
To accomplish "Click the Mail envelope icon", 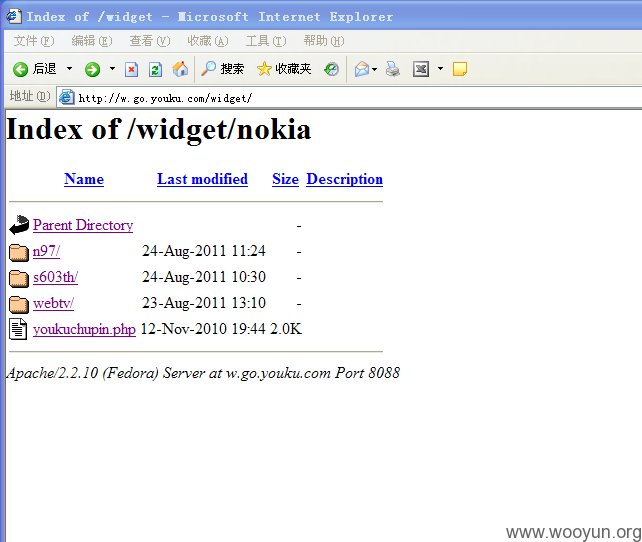I will [x=362, y=69].
